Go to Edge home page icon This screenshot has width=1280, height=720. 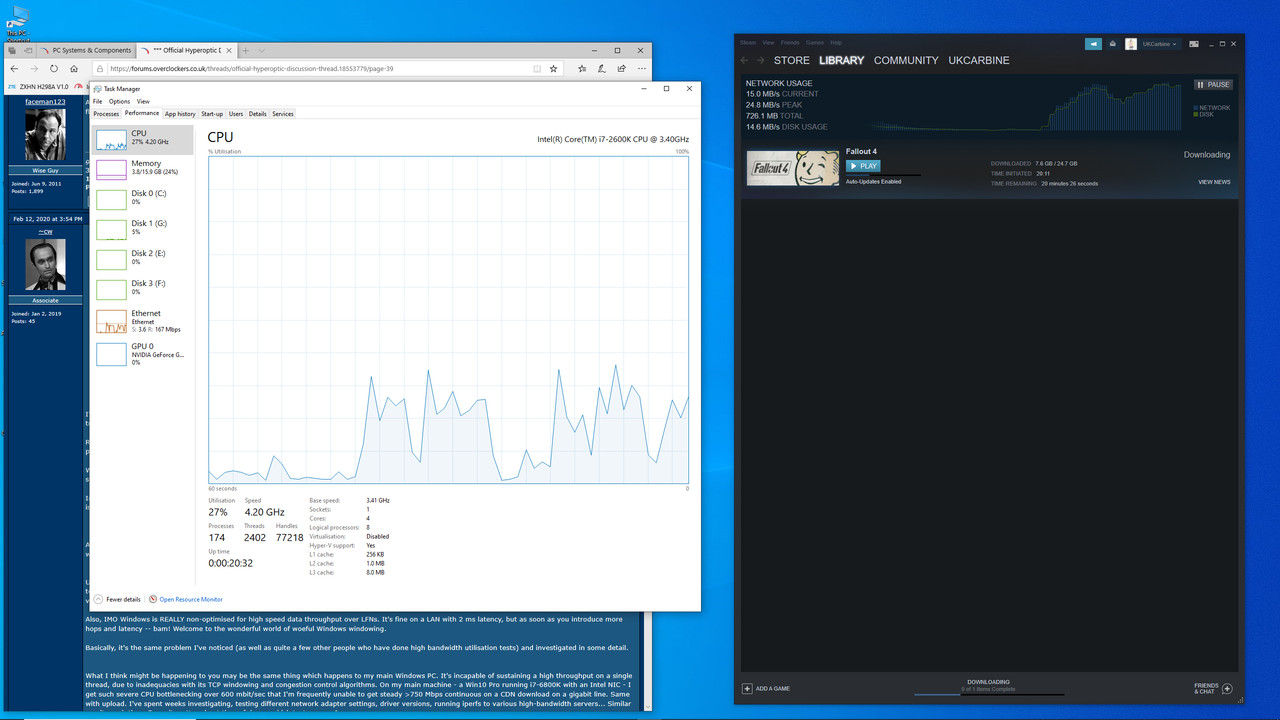click(74, 69)
